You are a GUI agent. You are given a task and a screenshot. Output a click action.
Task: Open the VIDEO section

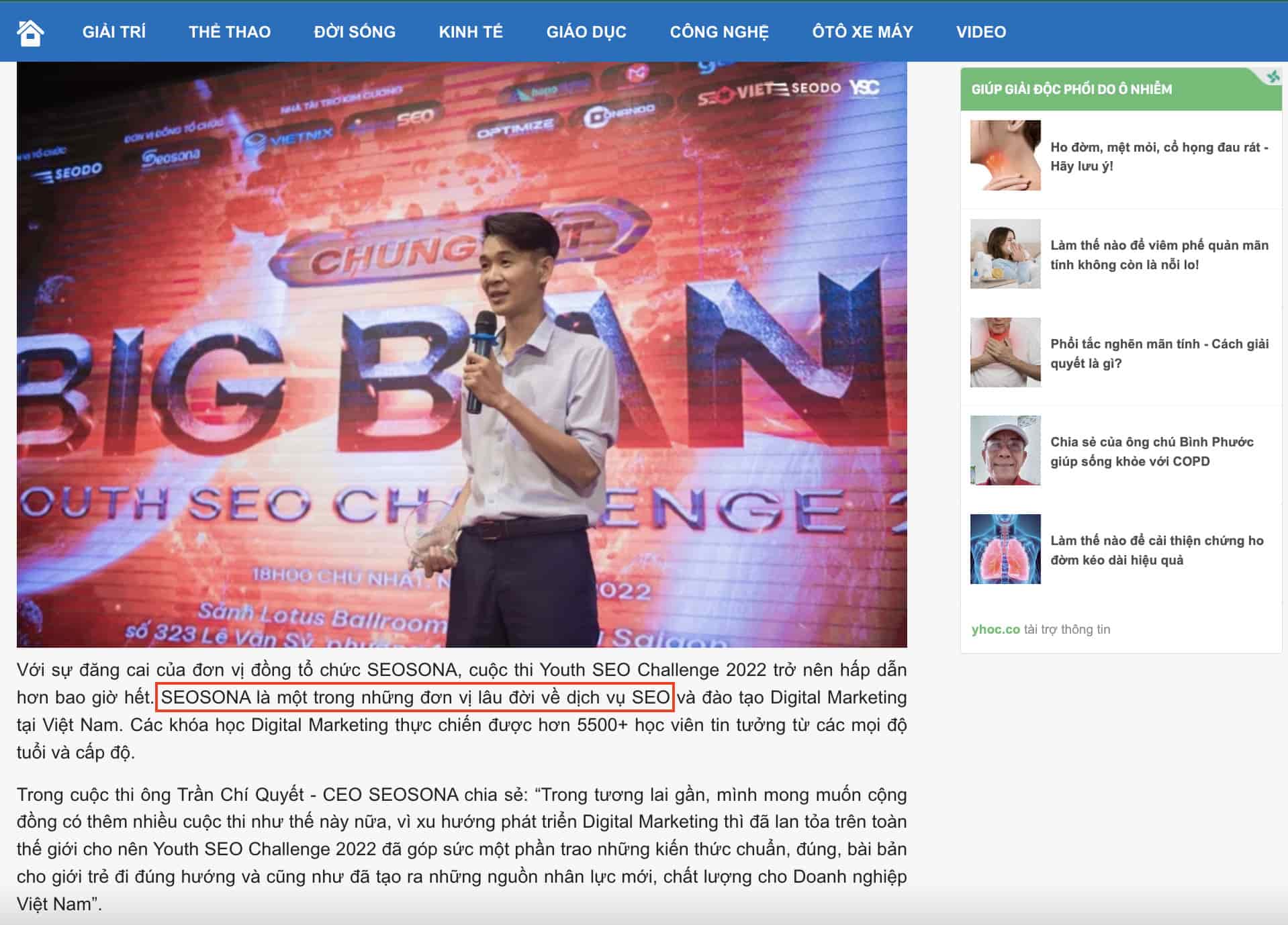point(981,32)
